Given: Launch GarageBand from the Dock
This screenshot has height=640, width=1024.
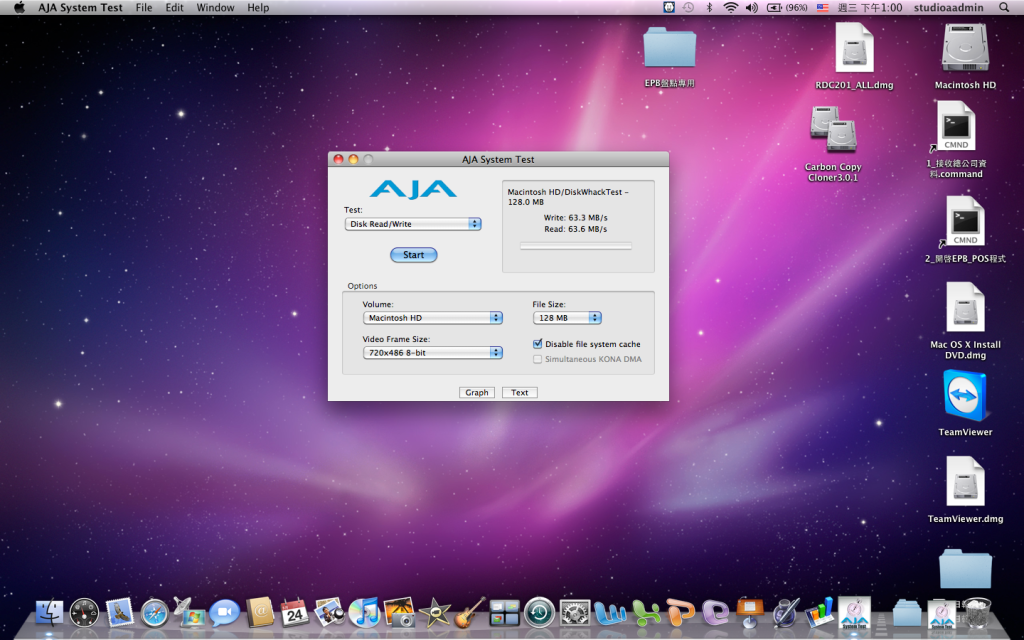Looking at the screenshot, I should coord(470,613).
